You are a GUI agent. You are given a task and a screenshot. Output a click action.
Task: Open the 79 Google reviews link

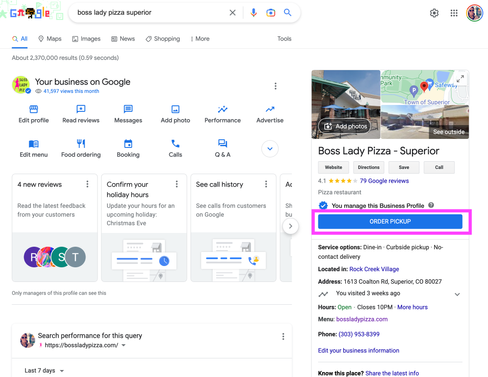(x=384, y=181)
